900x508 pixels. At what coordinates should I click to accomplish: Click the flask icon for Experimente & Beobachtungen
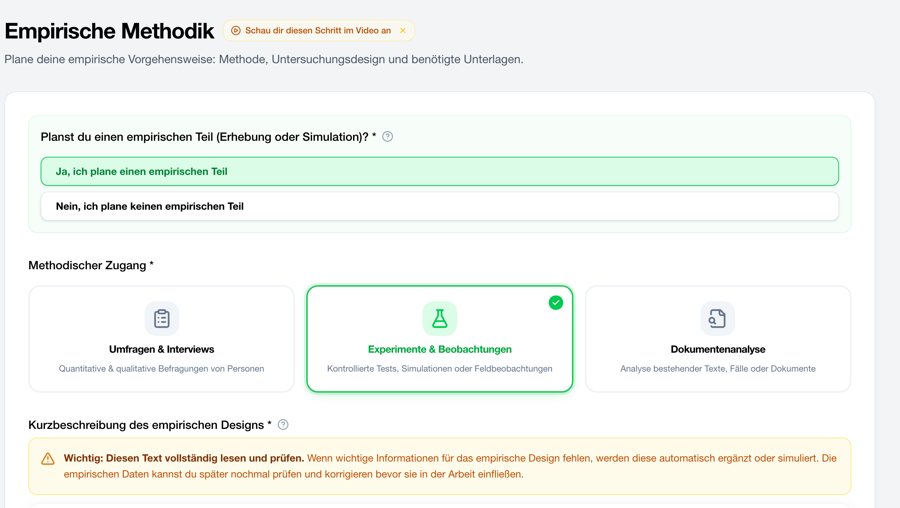[x=440, y=319]
